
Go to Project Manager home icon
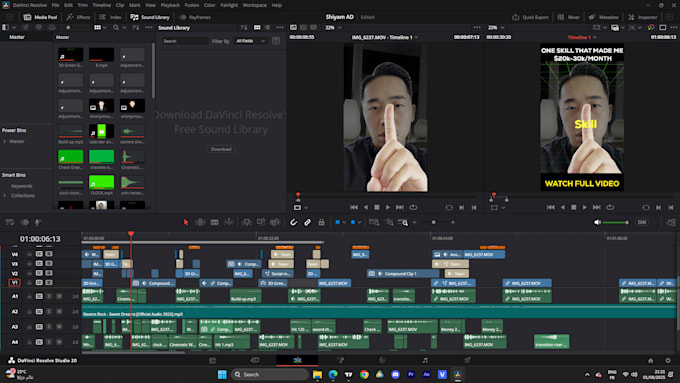click(651, 360)
